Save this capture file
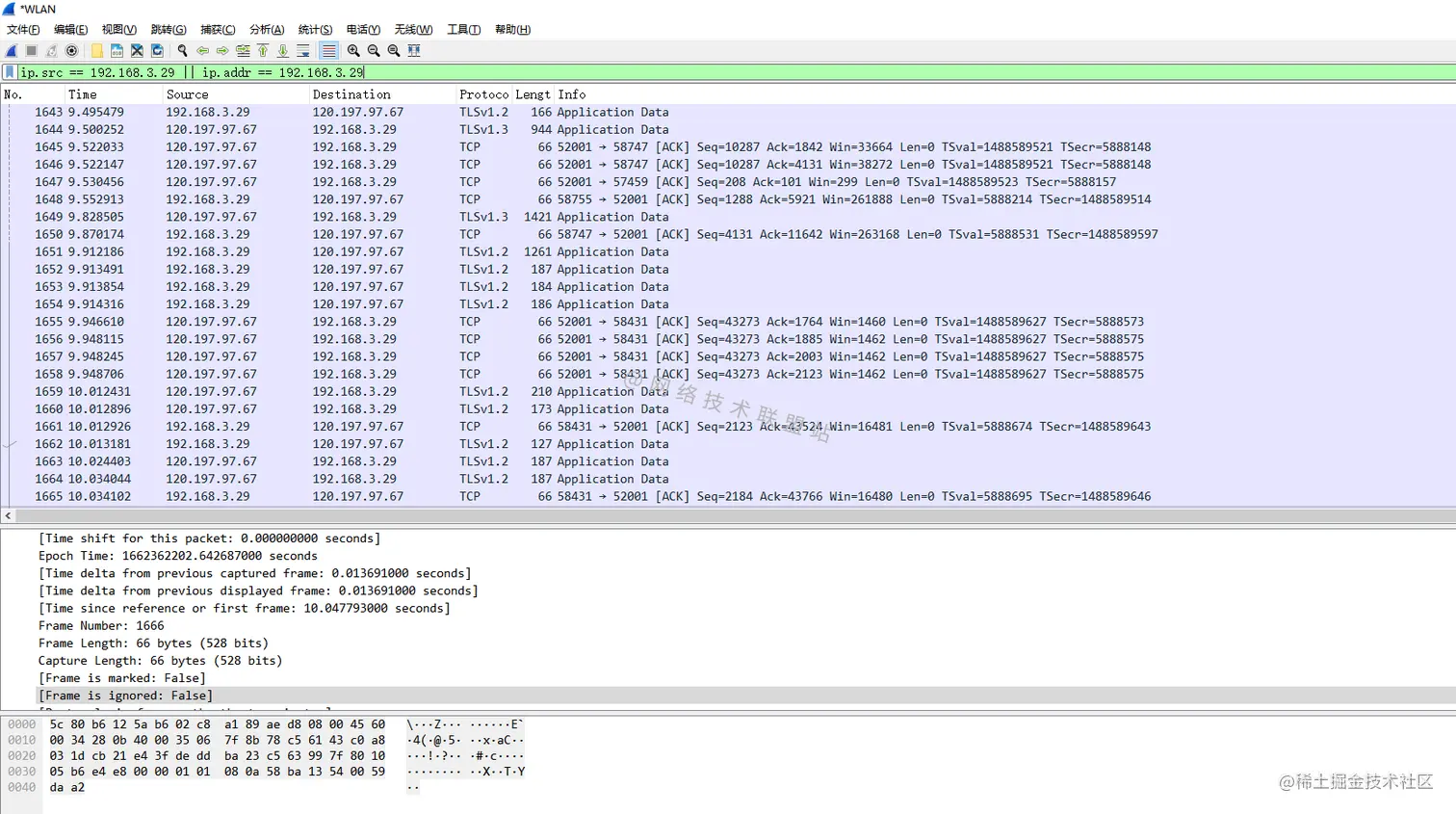1456x814 pixels. [117, 50]
